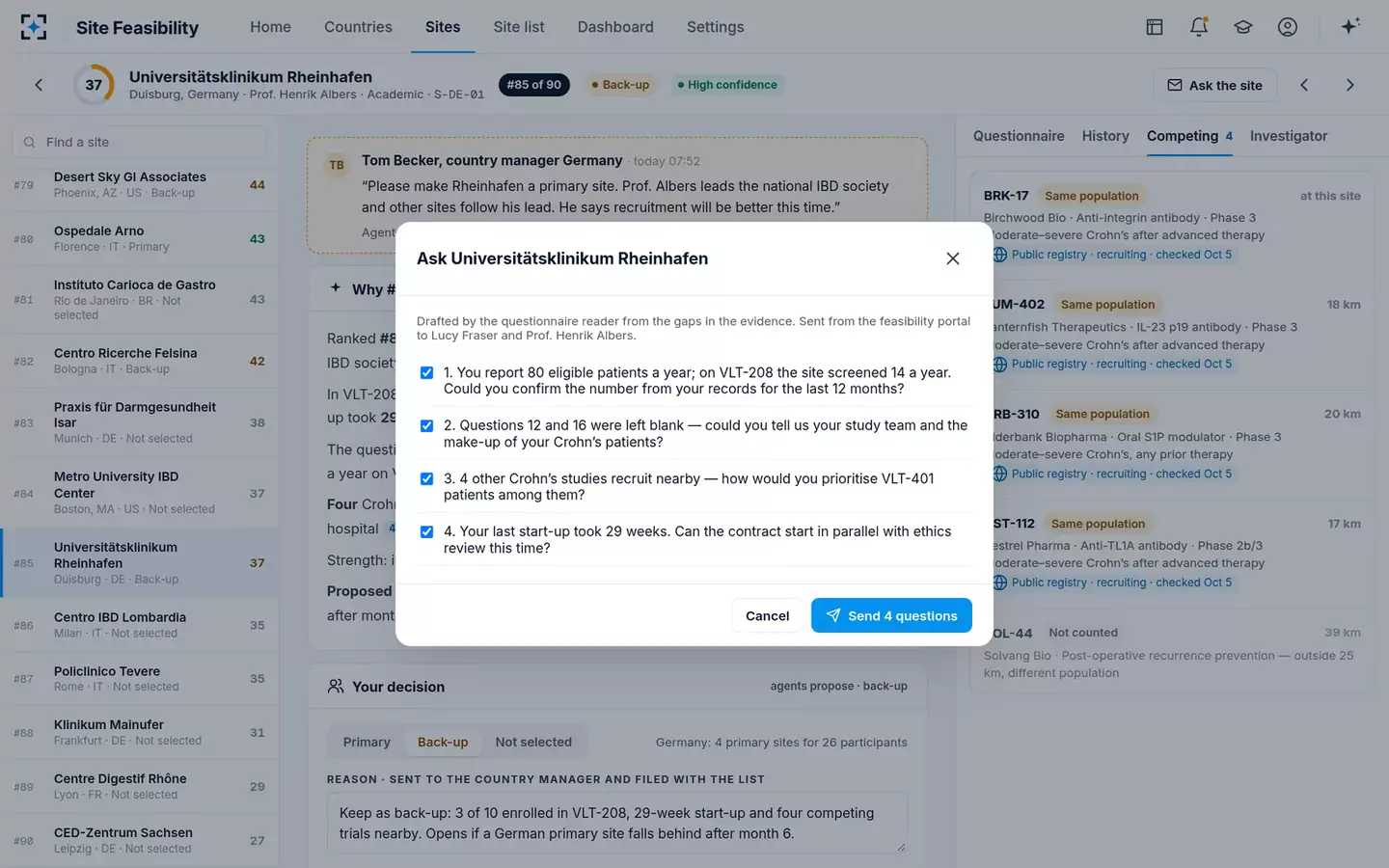1389x868 pixels.
Task: Open the Home menu item
Action: pyautogui.click(x=270, y=27)
